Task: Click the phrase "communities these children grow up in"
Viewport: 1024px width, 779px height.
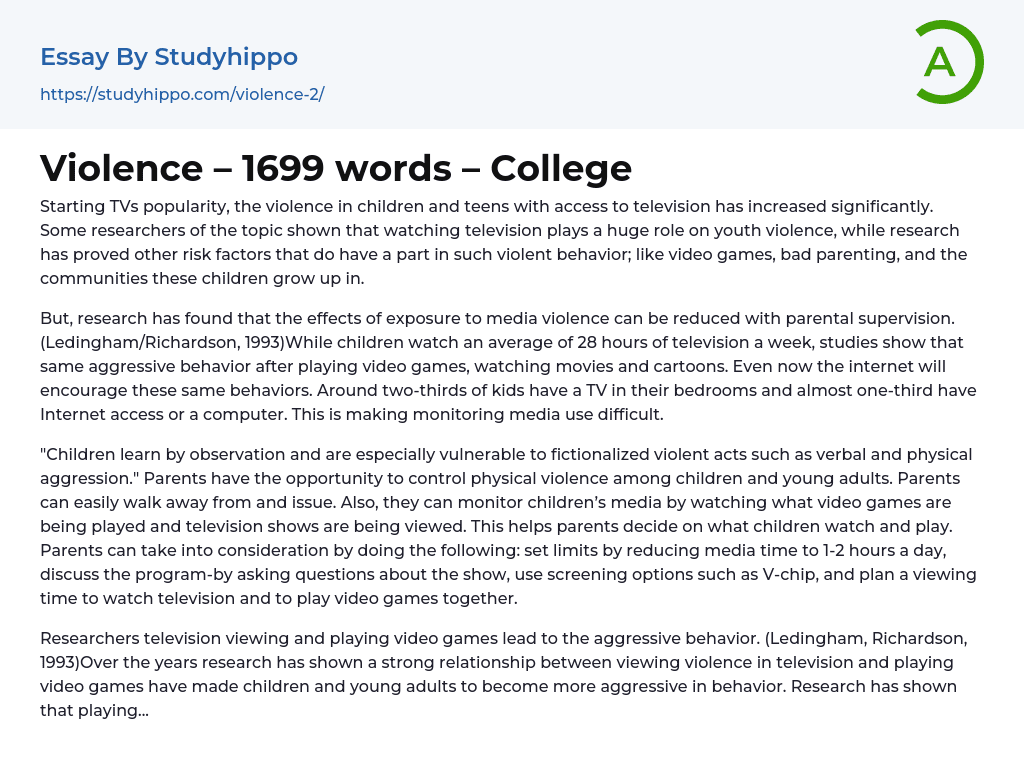Action: point(202,278)
